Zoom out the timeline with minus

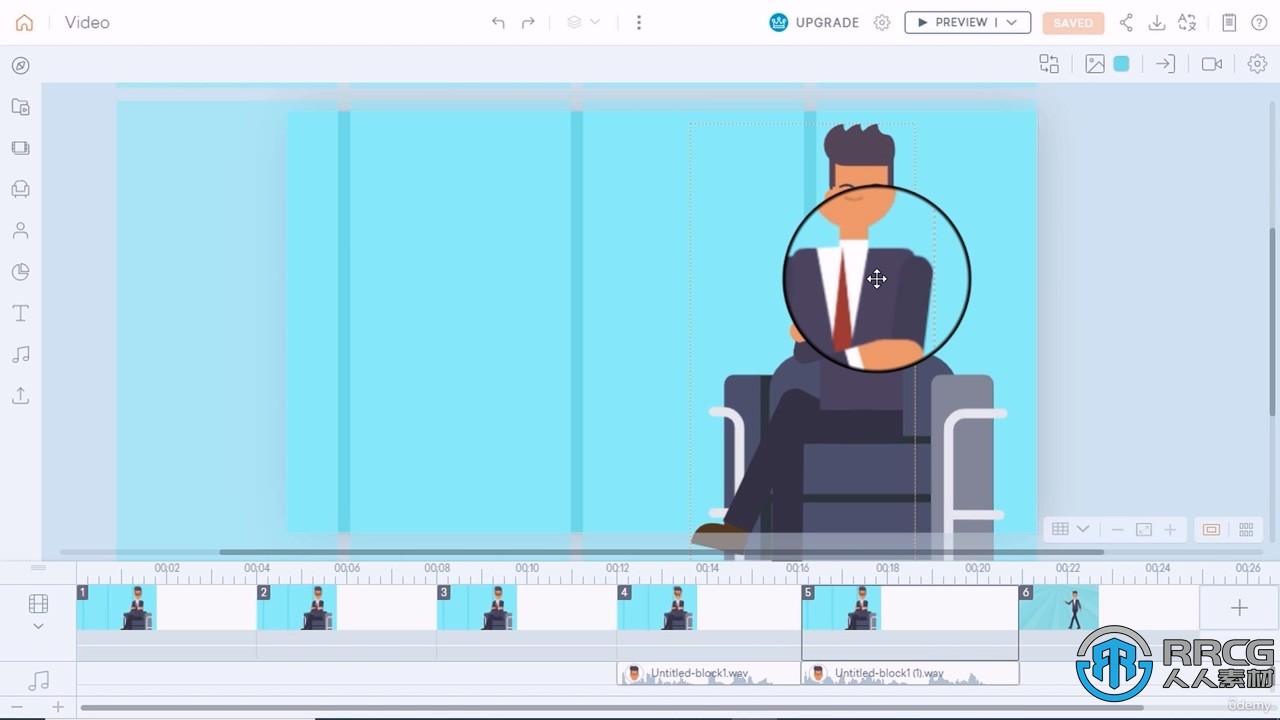pyautogui.click(x=17, y=707)
